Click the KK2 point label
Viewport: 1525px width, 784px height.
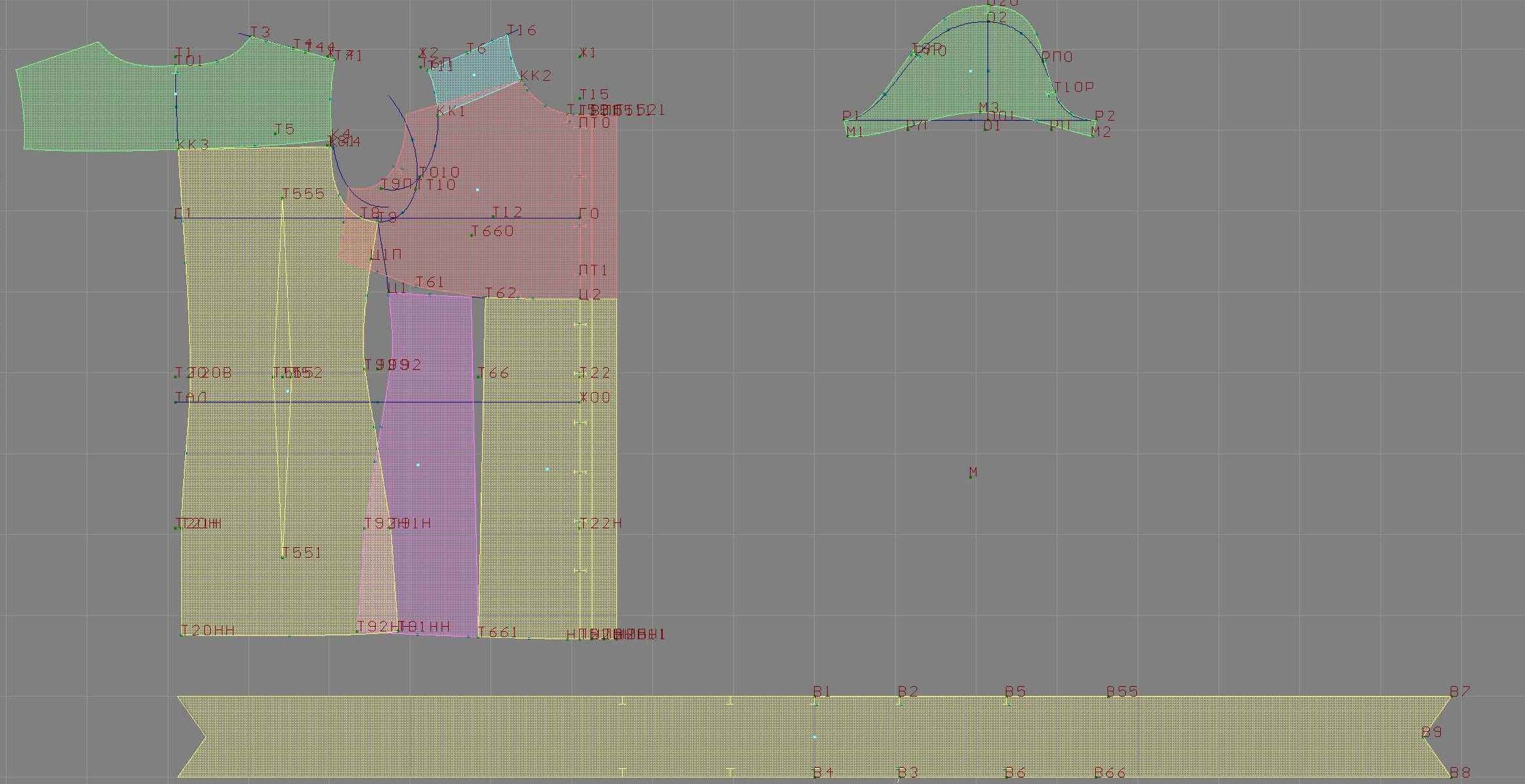pyautogui.click(x=535, y=76)
